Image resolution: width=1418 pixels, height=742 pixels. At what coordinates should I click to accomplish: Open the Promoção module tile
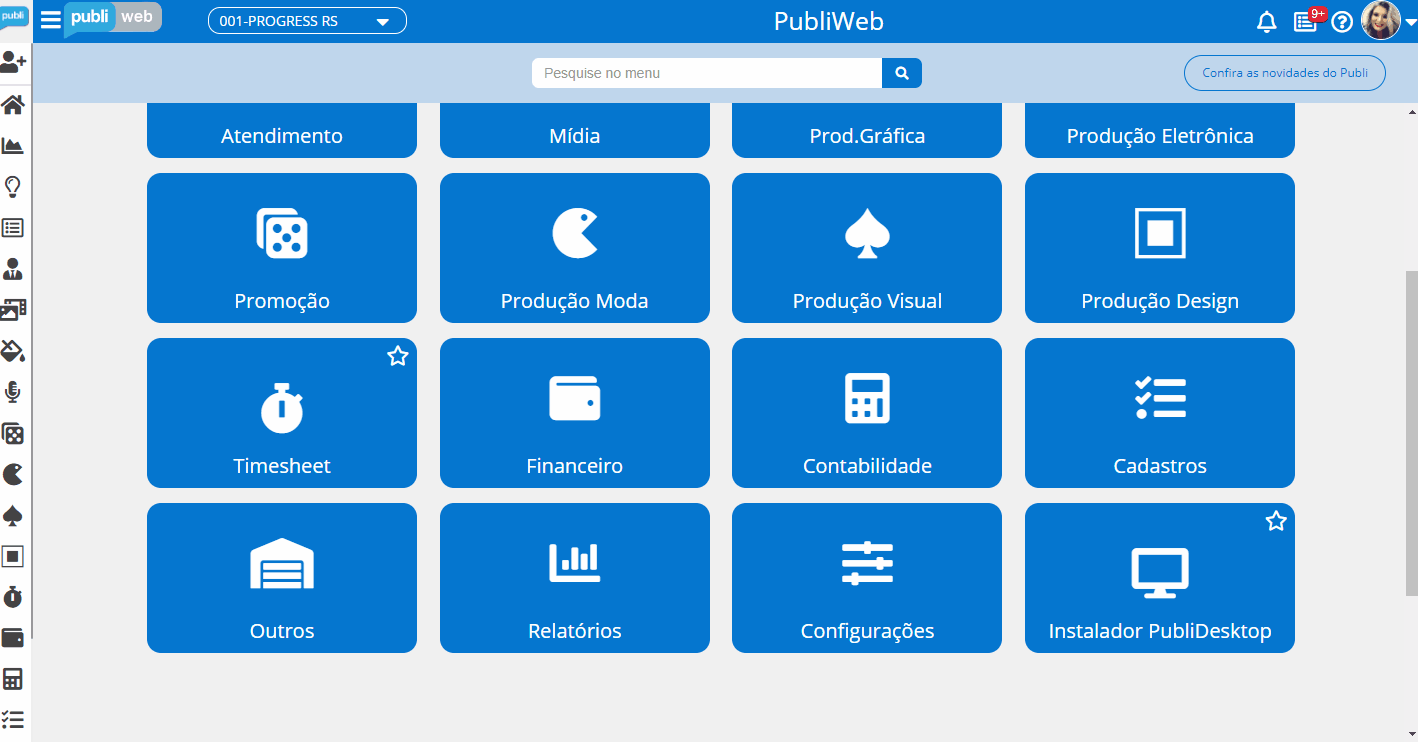[282, 248]
